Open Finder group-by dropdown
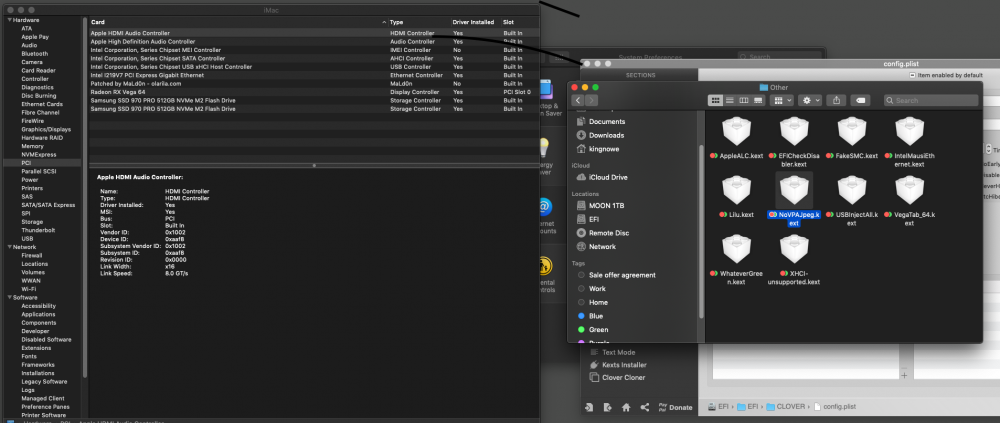1000x423 pixels. click(x=782, y=100)
